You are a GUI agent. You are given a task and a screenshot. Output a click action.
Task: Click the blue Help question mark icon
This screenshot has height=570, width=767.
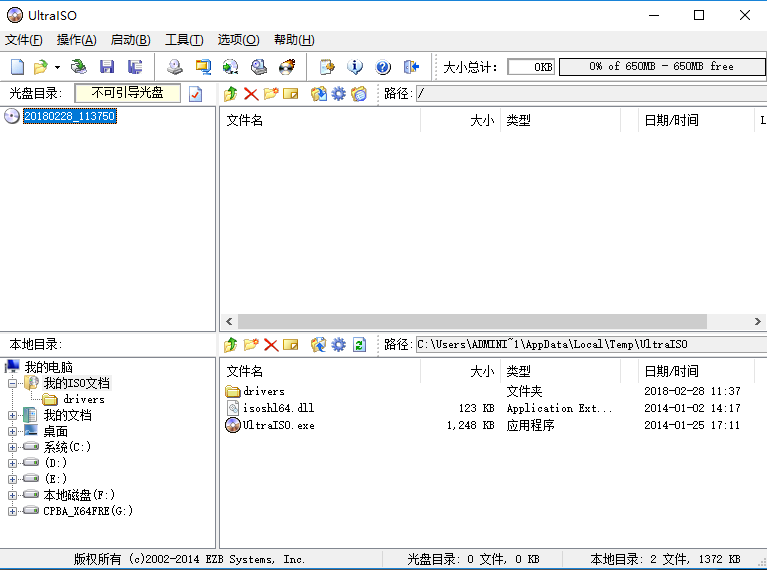pyautogui.click(x=383, y=67)
